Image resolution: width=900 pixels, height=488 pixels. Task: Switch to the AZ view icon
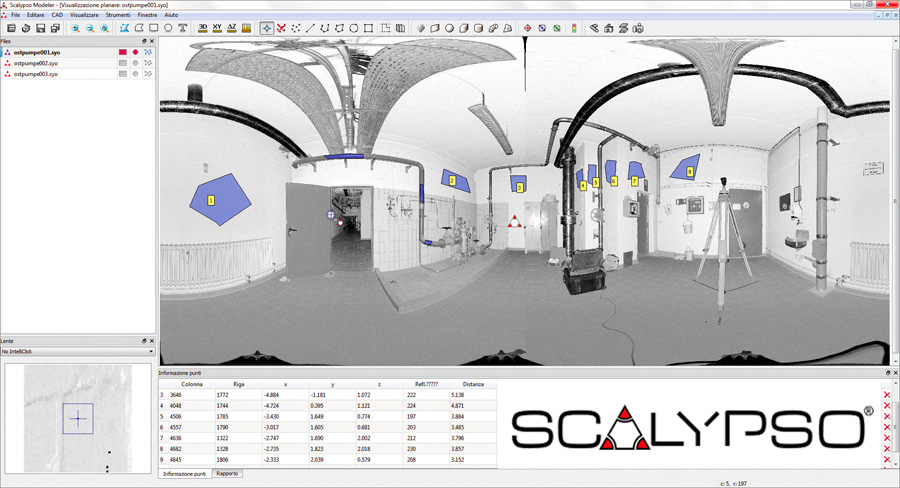tap(231, 28)
